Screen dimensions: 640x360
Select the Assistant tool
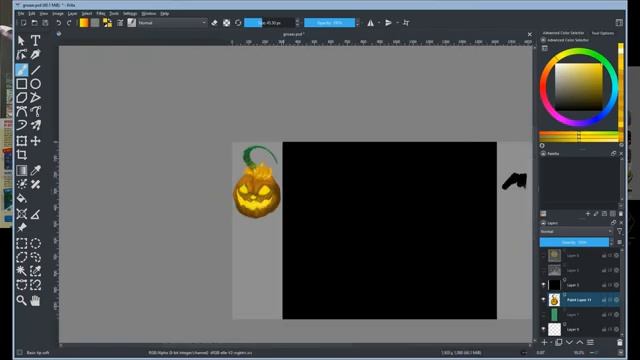pyautogui.click(x=22, y=214)
